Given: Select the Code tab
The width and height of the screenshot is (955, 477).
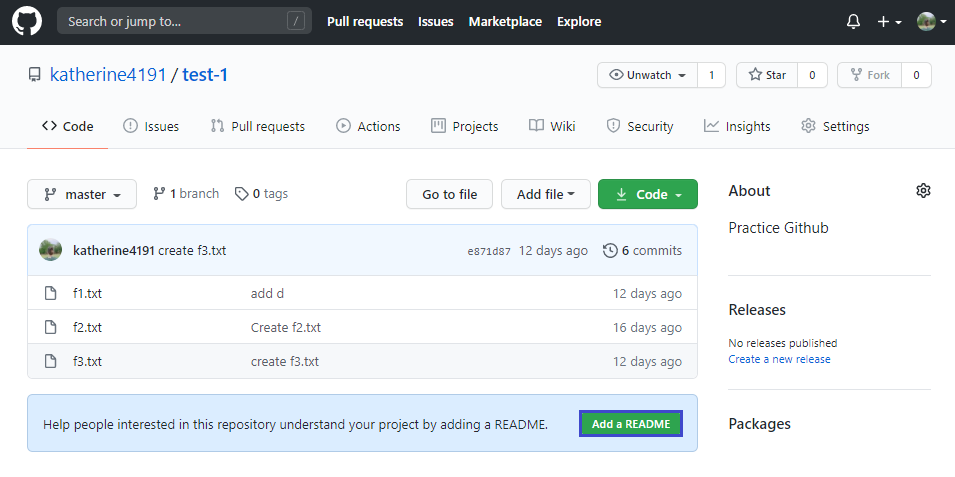Looking at the screenshot, I should pyautogui.click(x=68, y=126).
